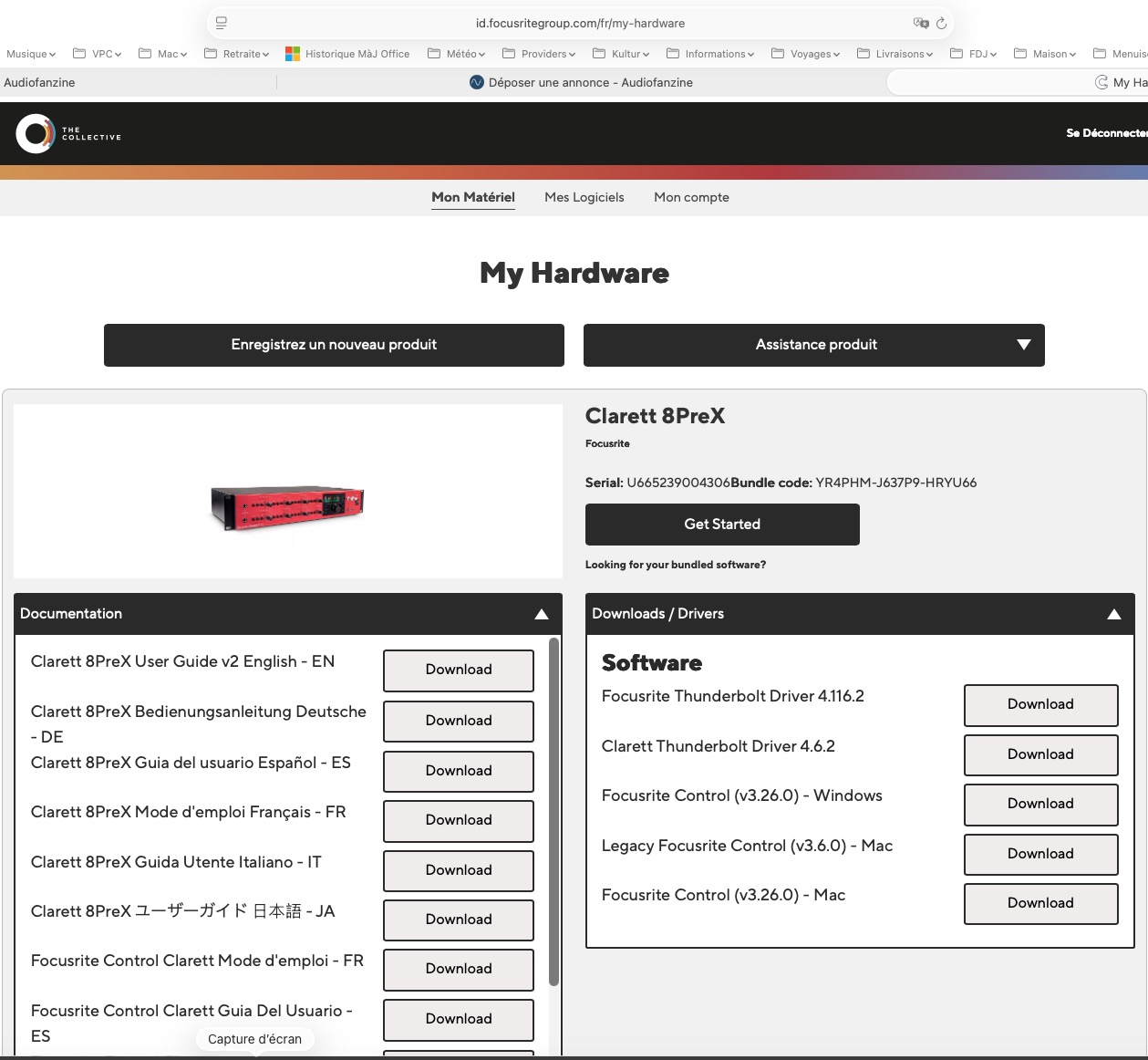Click the bundle code YR4PHM-J637P9-HRYU66
1148x1060 pixels.
coord(896,483)
